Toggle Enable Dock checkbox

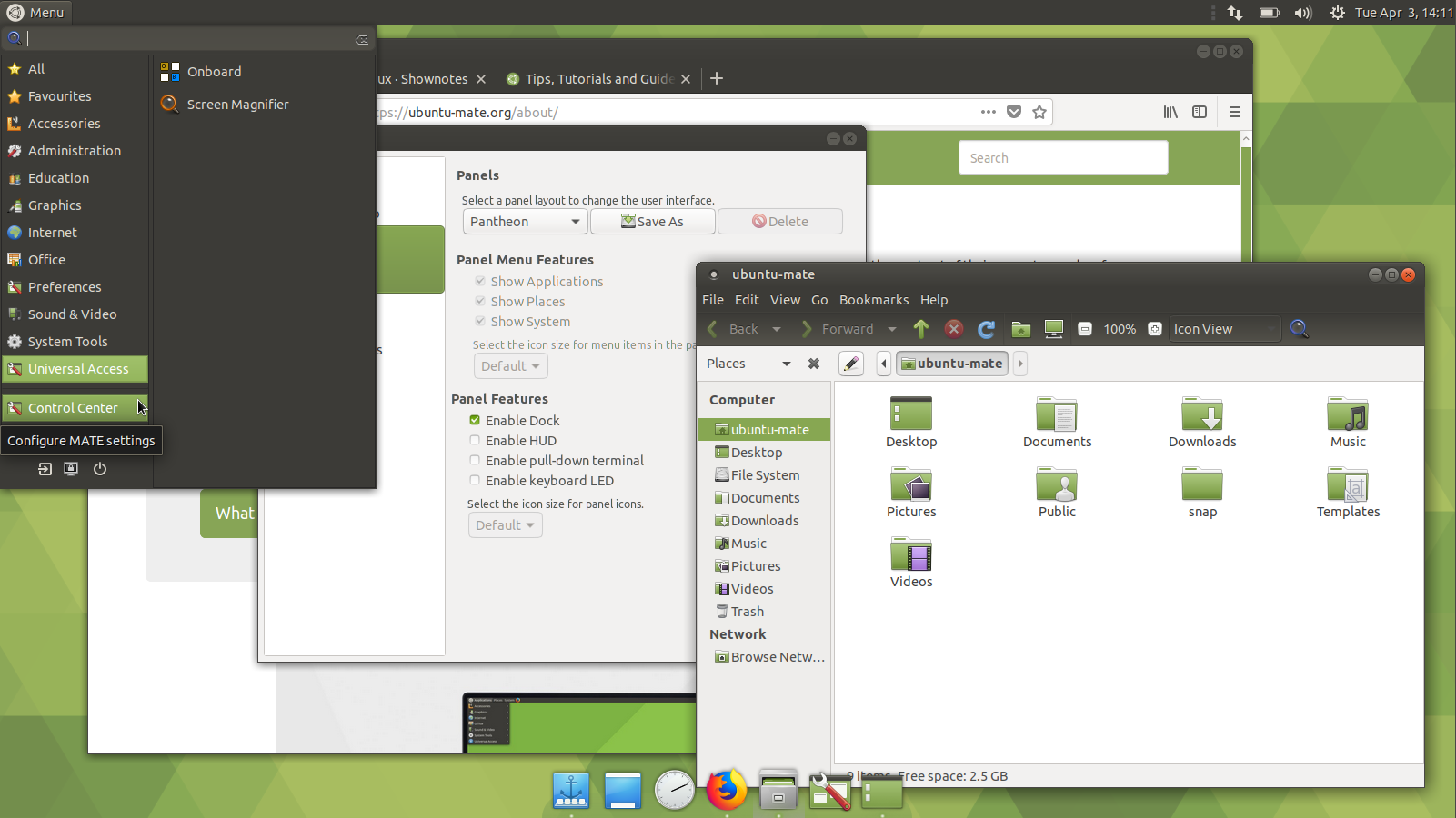coord(475,420)
